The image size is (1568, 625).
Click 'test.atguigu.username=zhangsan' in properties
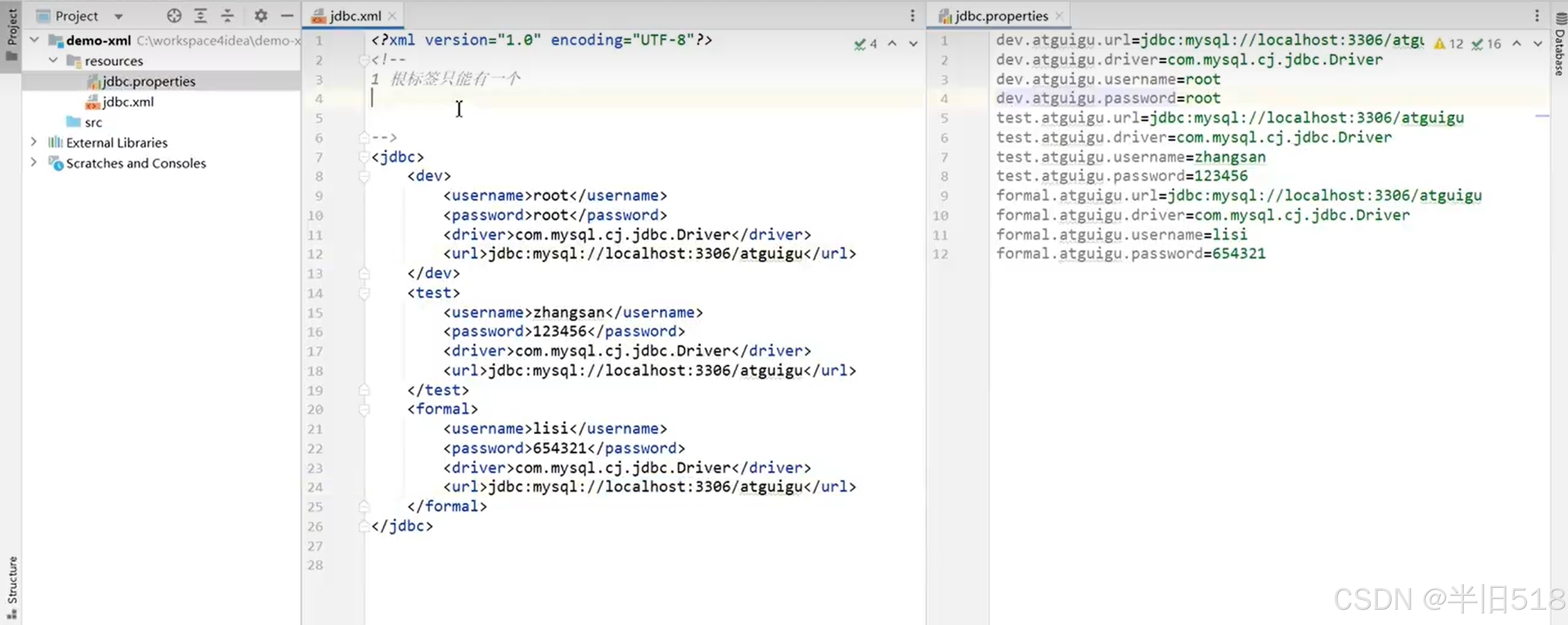click(x=1130, y=157)
